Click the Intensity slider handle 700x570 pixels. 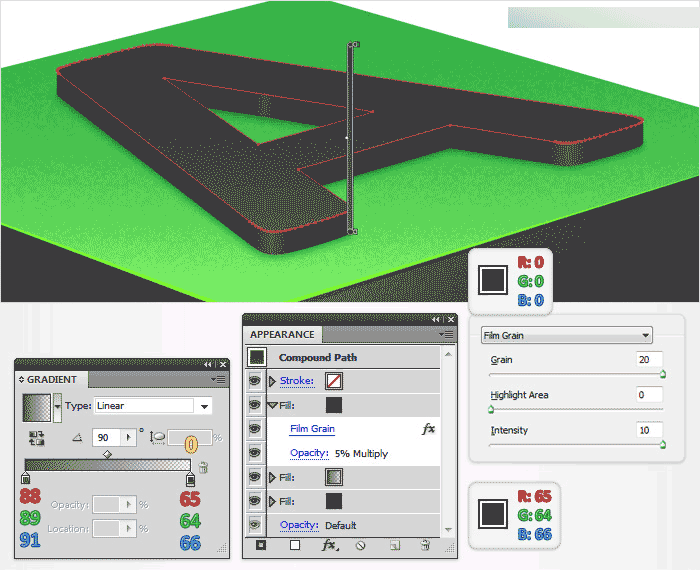(663, 444)
